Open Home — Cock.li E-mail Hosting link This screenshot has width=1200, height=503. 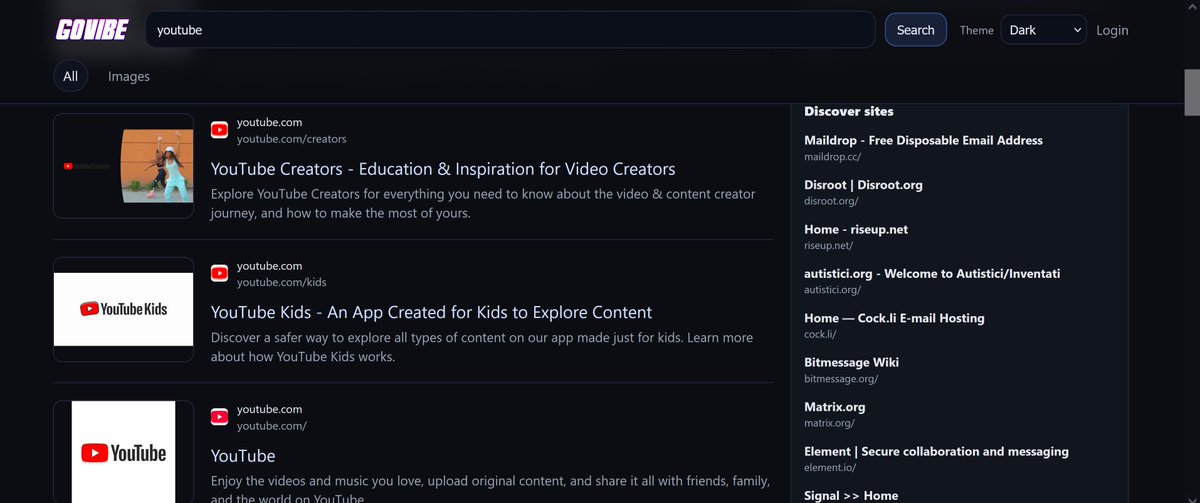pyautogui.click(x=894, y=318)
